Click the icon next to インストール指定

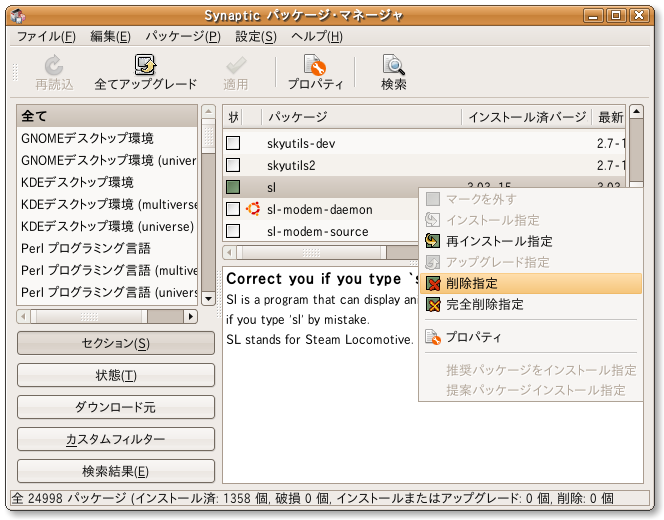click(432, 220)
